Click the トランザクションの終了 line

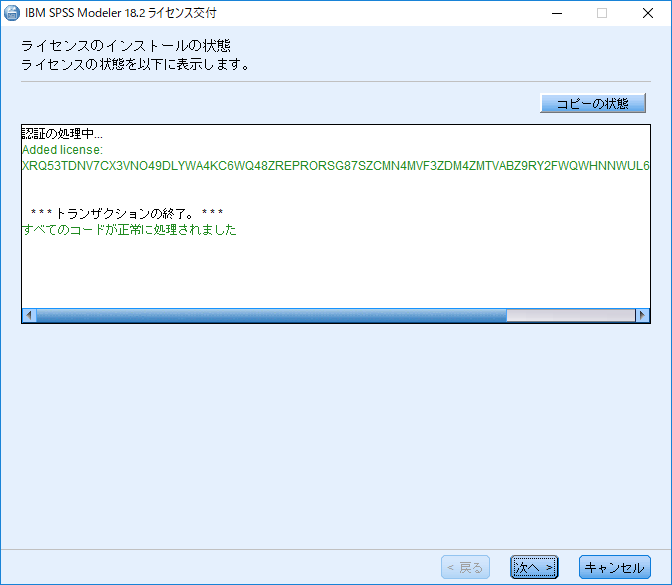pos(127,213)
